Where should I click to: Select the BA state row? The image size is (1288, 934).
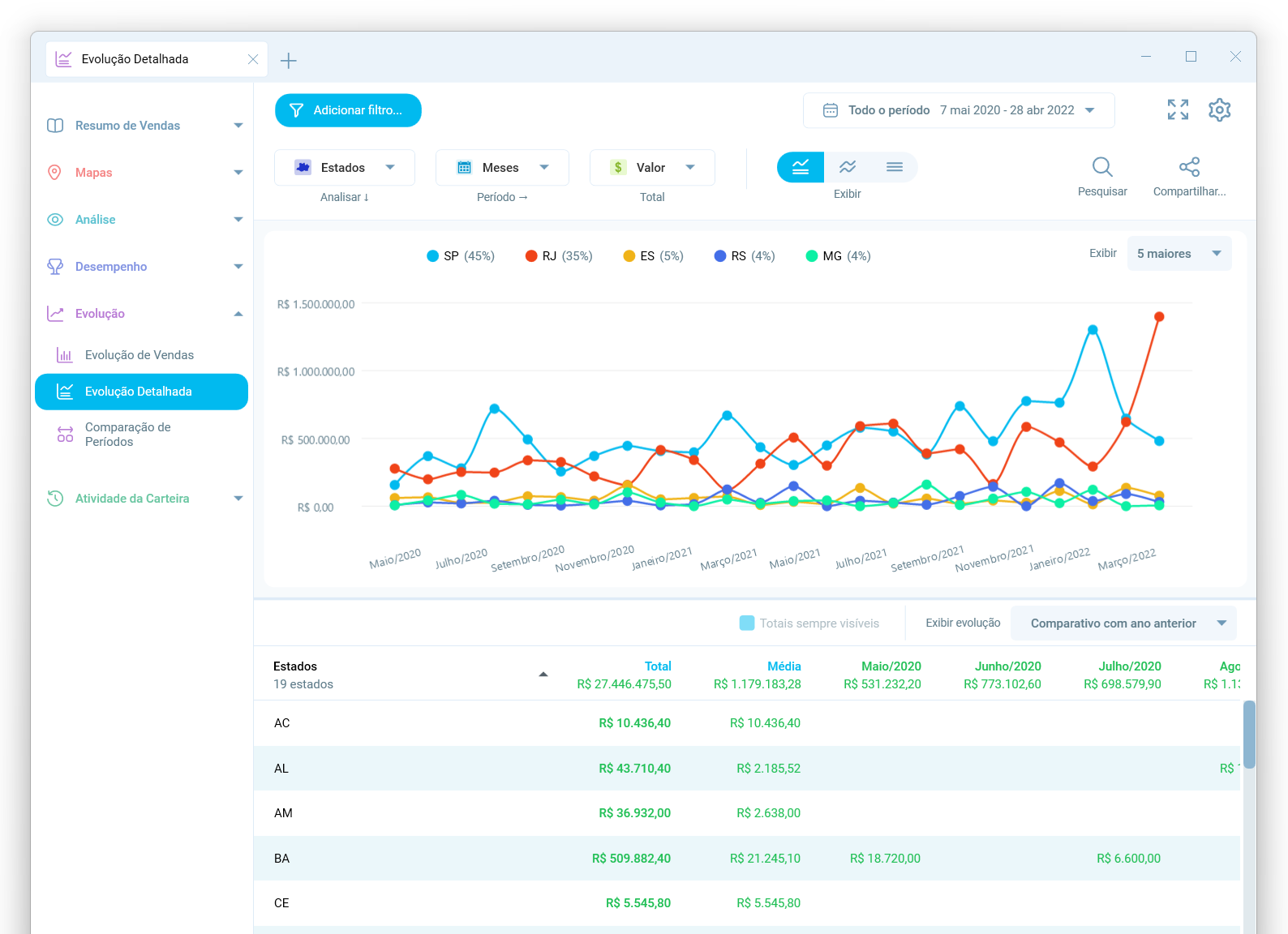click(x=747, y=859)
